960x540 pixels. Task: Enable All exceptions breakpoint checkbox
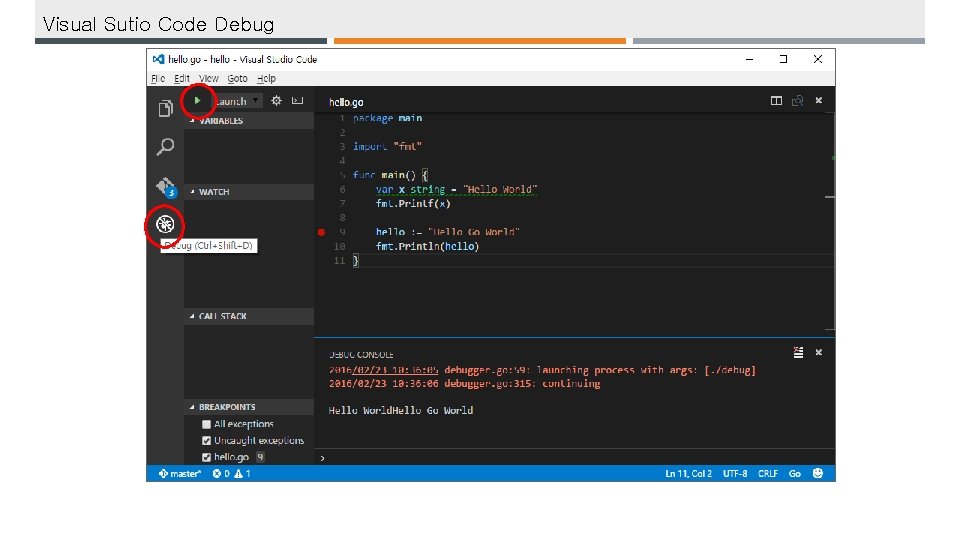(x=206, y=424)
